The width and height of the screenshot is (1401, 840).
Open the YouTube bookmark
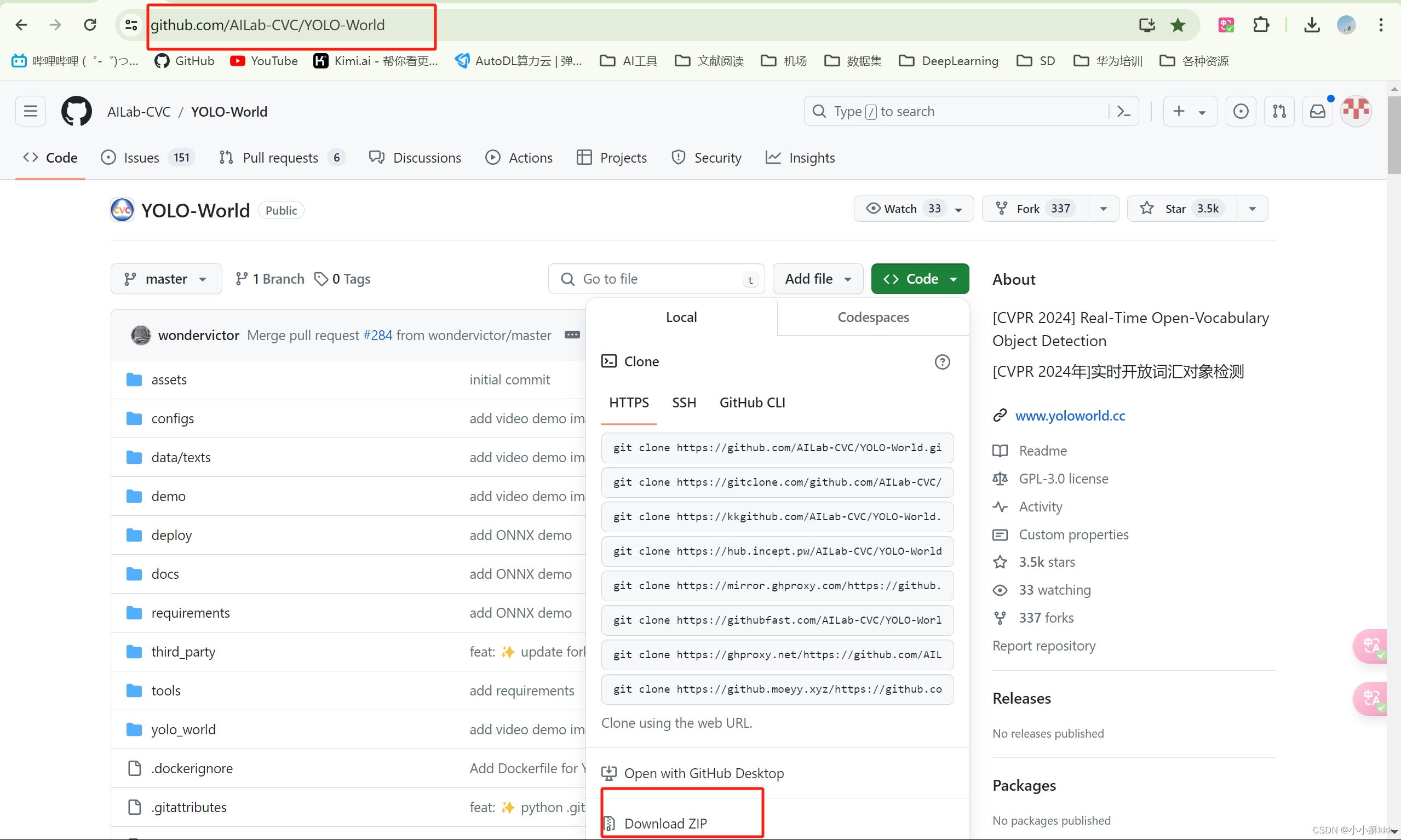tap(264, 61)
